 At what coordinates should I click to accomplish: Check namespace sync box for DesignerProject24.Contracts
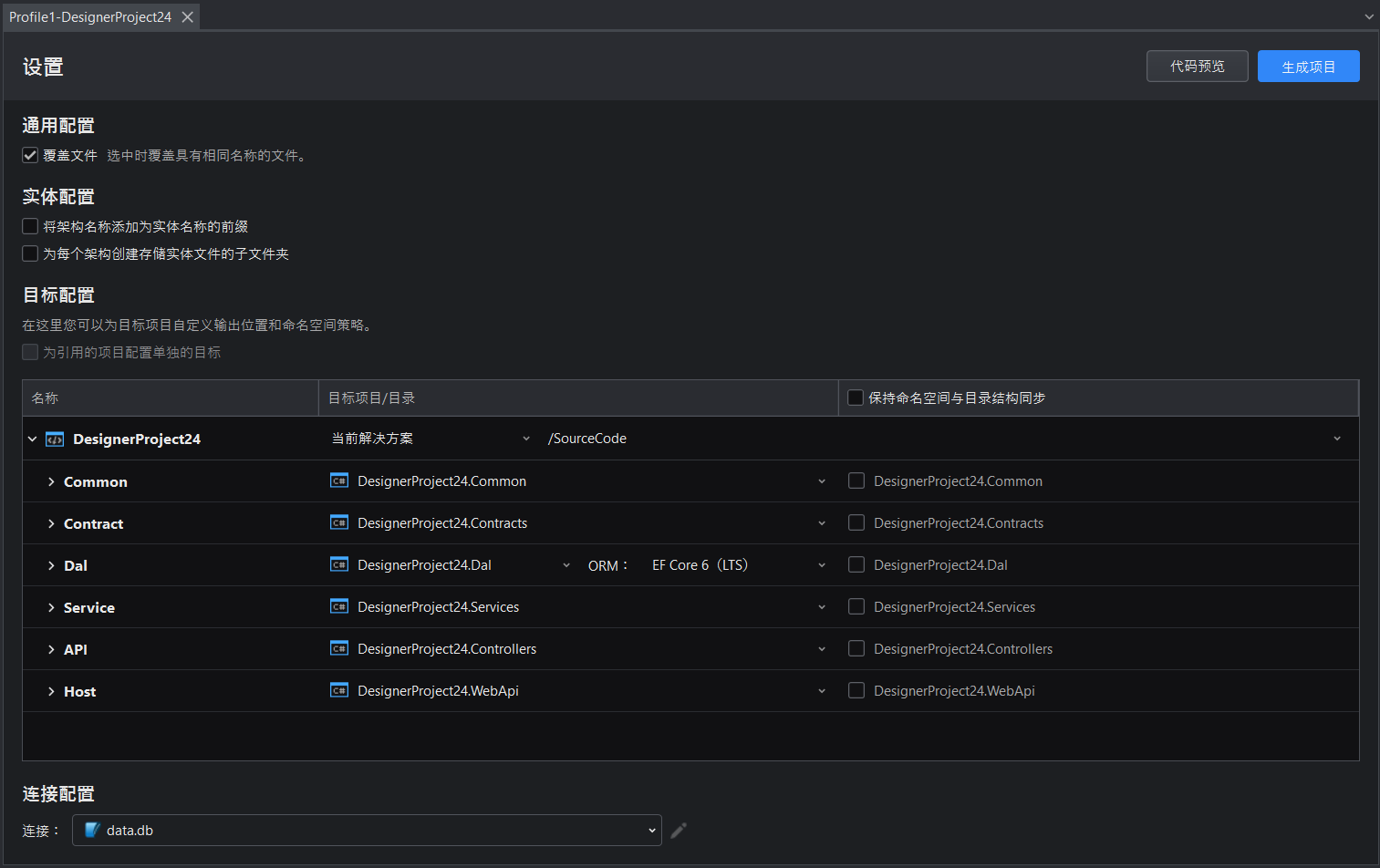pos(856,522)
